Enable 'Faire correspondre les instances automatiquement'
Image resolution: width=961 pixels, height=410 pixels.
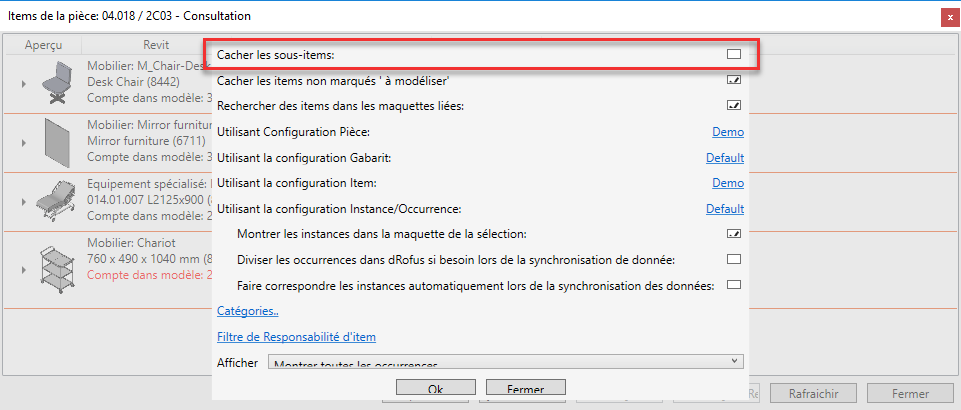click(x=734, y=286)
